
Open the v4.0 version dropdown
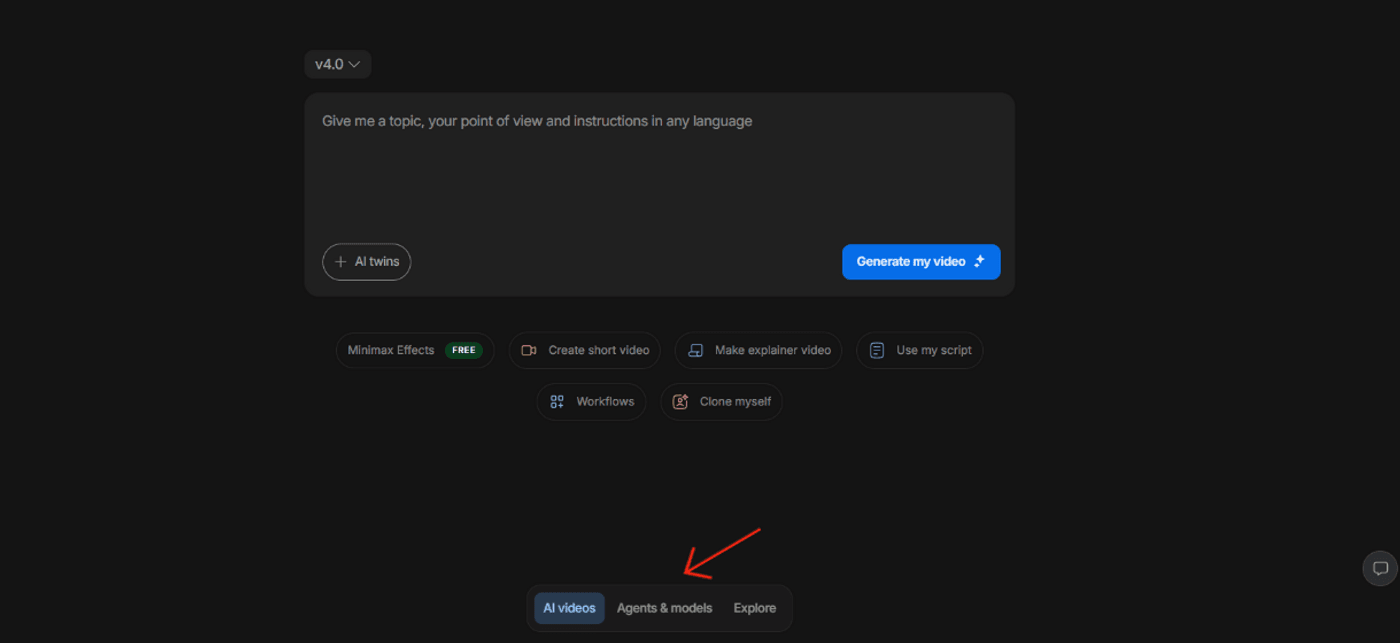337,64
